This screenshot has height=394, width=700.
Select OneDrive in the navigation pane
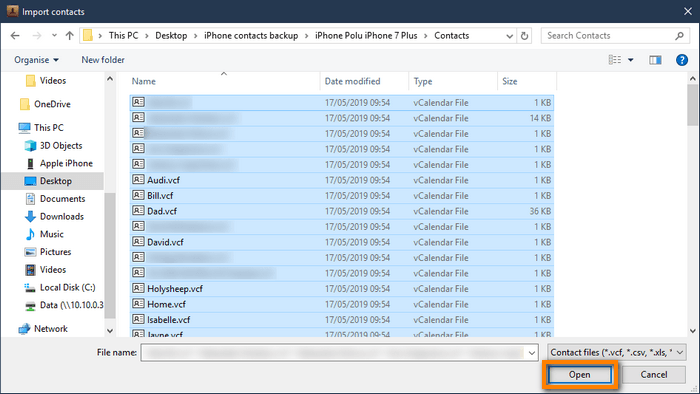(45, 104)
